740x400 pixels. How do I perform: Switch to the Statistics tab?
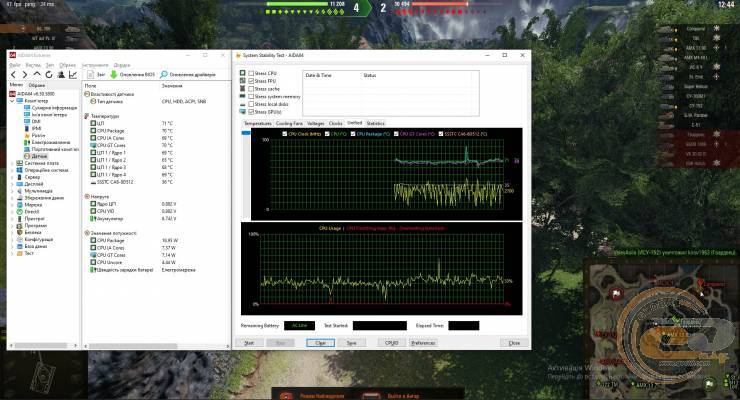376,123
